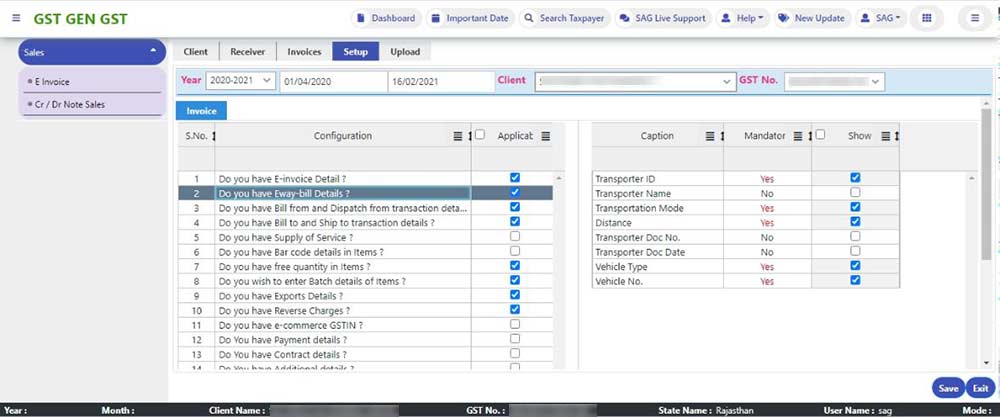The image size is (1000, 417).
Task: Switch to the Upload tab
Action: [405, 51]
